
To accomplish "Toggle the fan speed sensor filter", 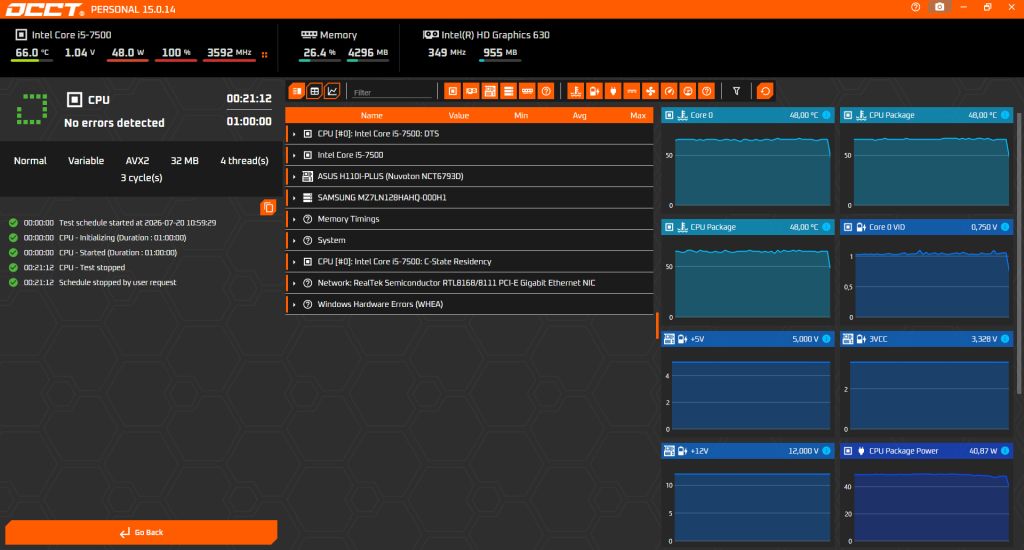I will pos(650,91).
